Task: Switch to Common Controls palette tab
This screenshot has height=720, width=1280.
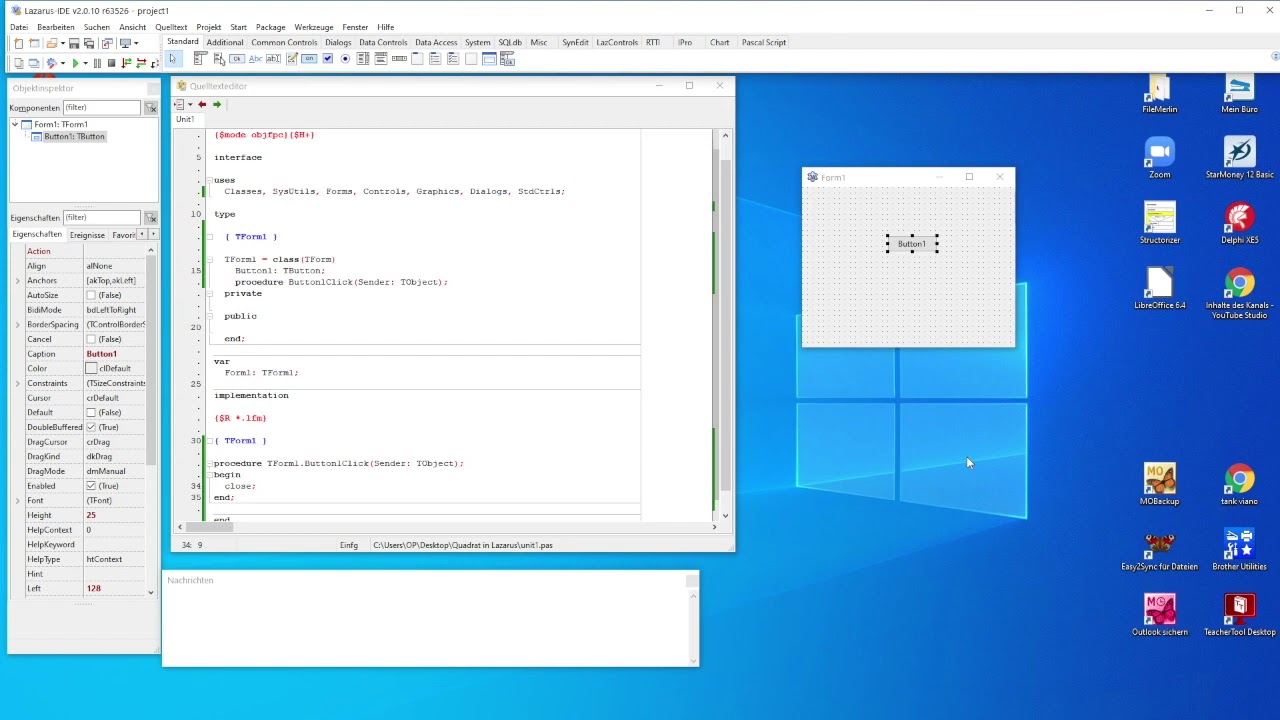Action: pyautogui.click(x=284, y=42)
